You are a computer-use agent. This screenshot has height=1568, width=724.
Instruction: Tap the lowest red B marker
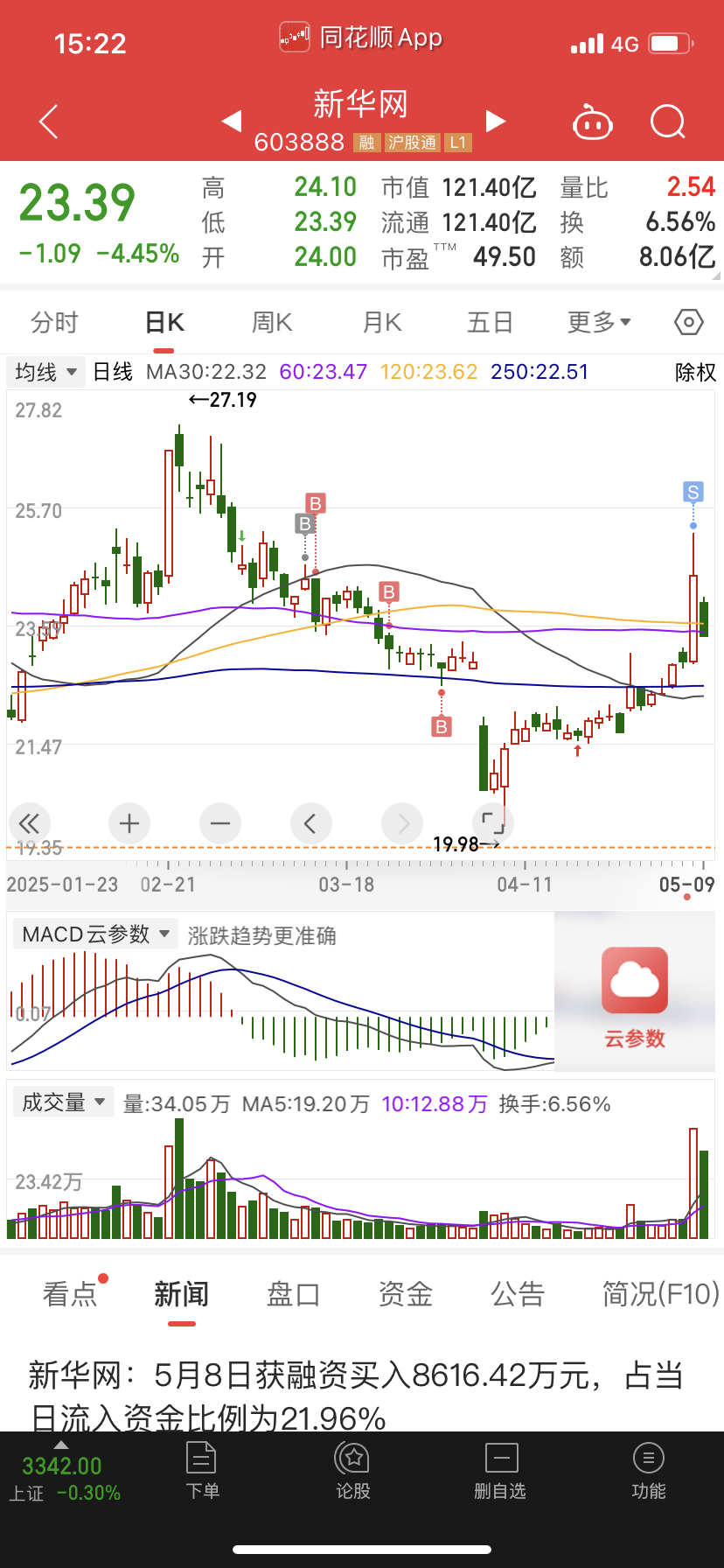point(442,726)
